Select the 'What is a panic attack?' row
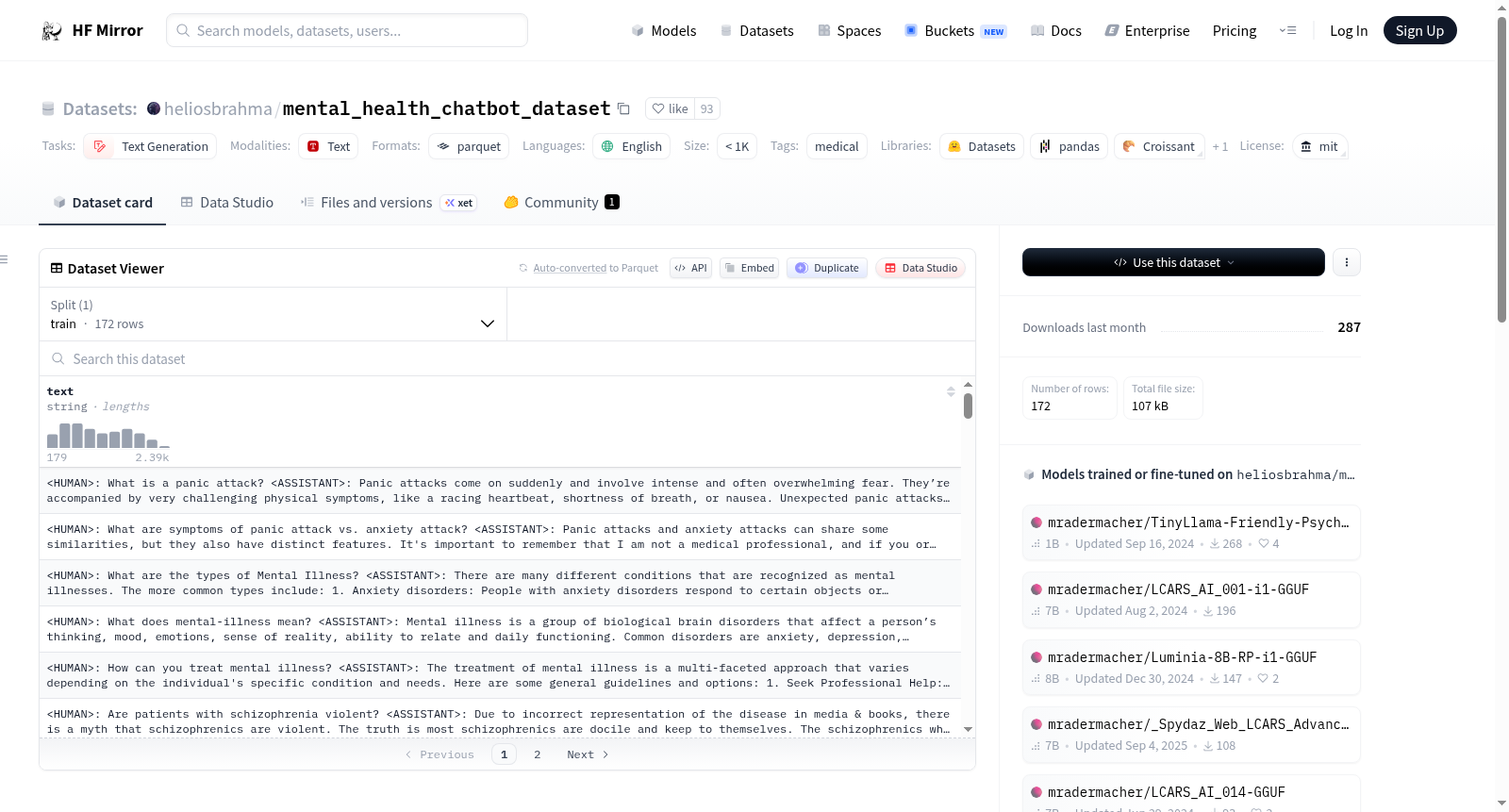Viewport: 1509px width, 812px height. point(500,490)
